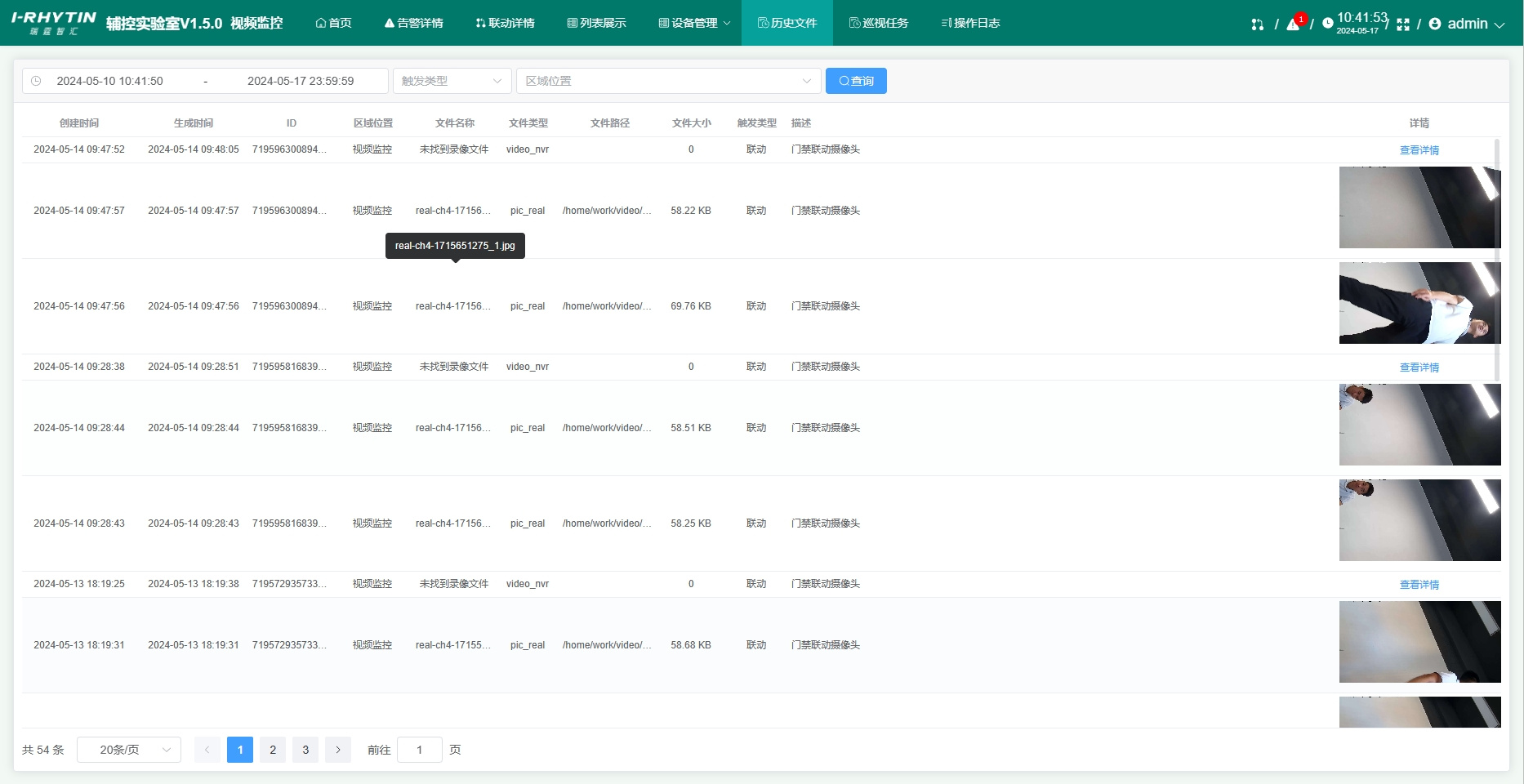Click file name real-ch4-17155… cell
Screen dimensions: 1524x784
[x=453, y=645]
